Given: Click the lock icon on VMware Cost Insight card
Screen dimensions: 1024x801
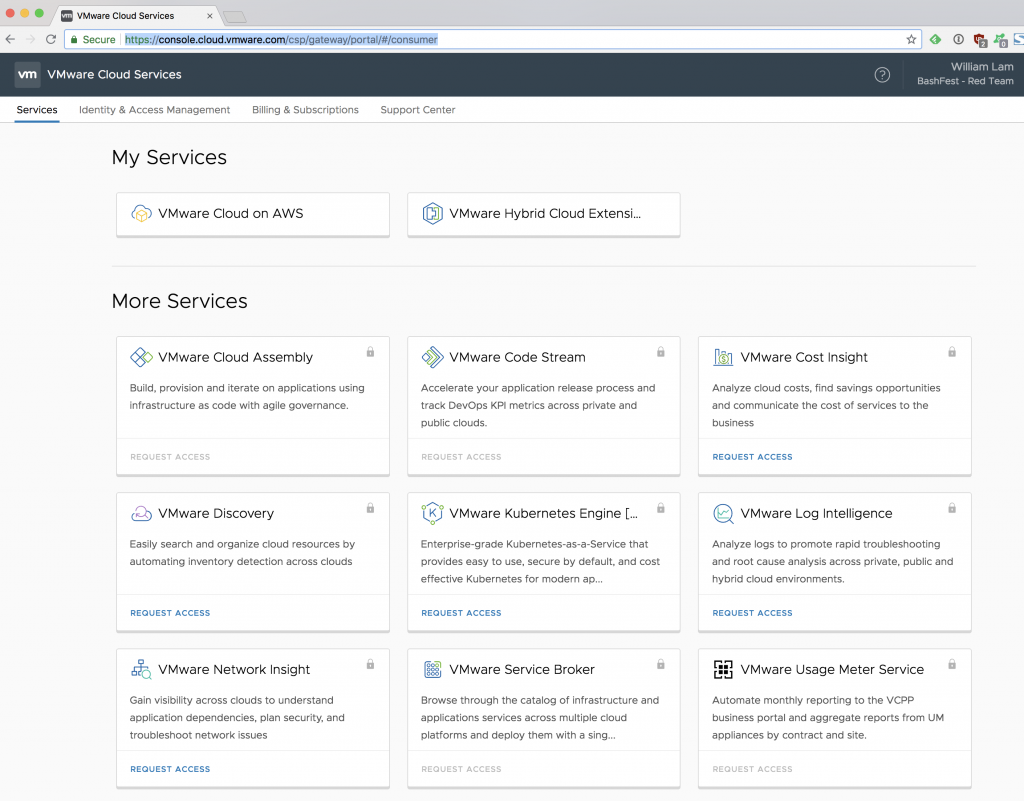Looking at the screenshot, I should click(x=951, y=352).
